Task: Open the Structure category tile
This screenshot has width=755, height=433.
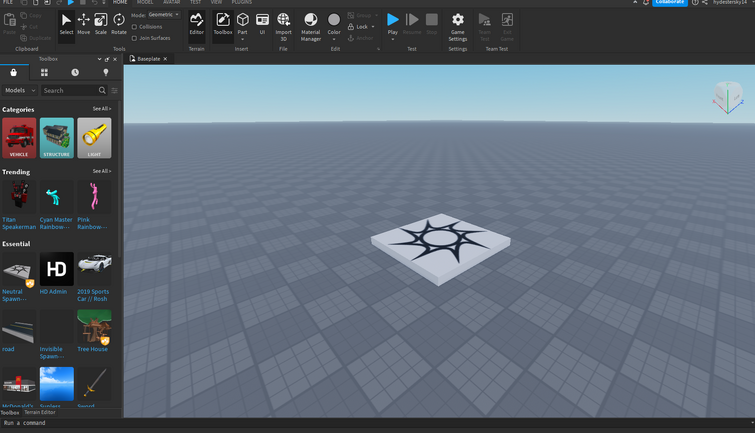Action: pos(57,138)
